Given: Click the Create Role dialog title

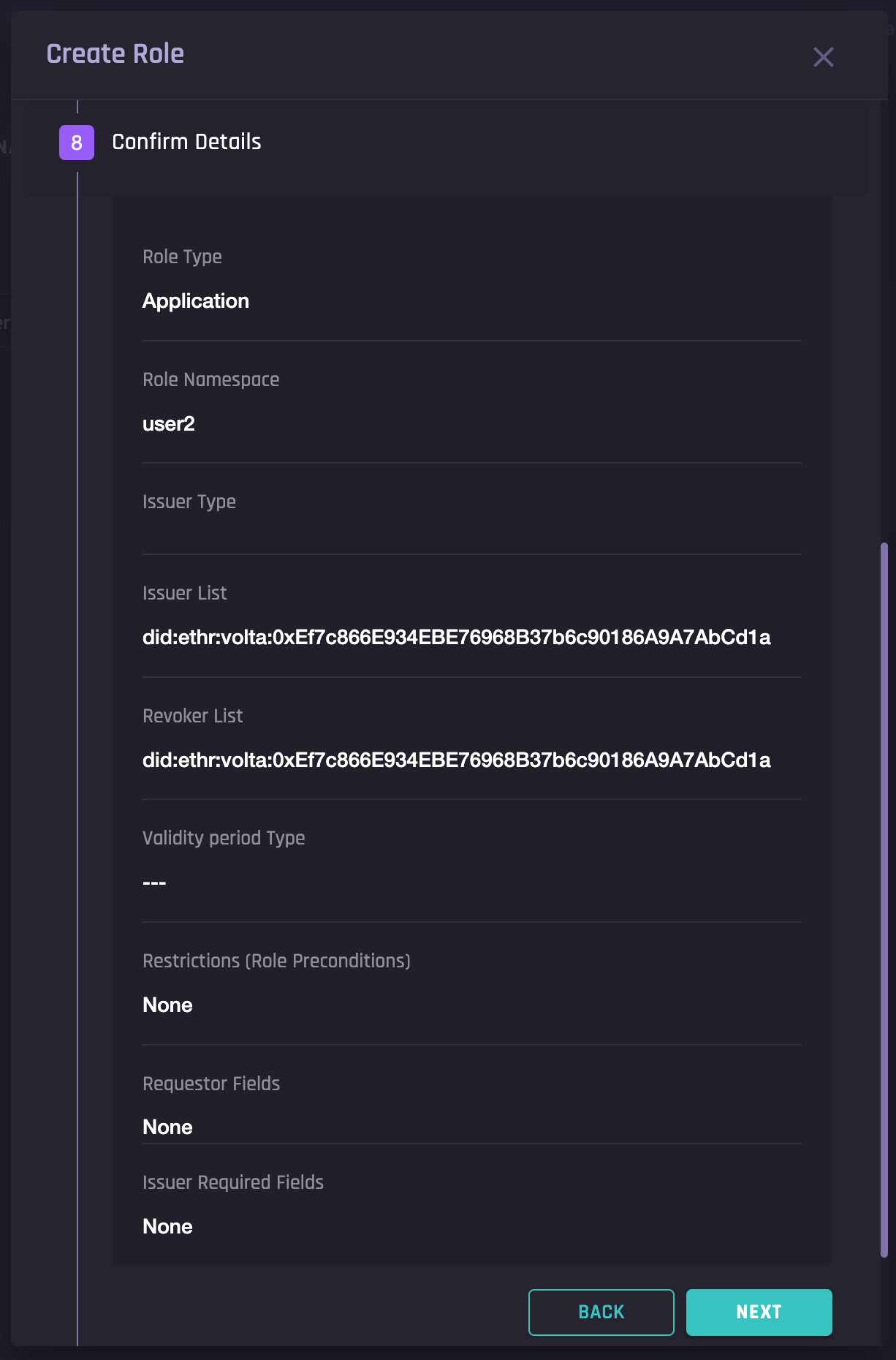Looking at the screenshot, I should pos(115,54).
